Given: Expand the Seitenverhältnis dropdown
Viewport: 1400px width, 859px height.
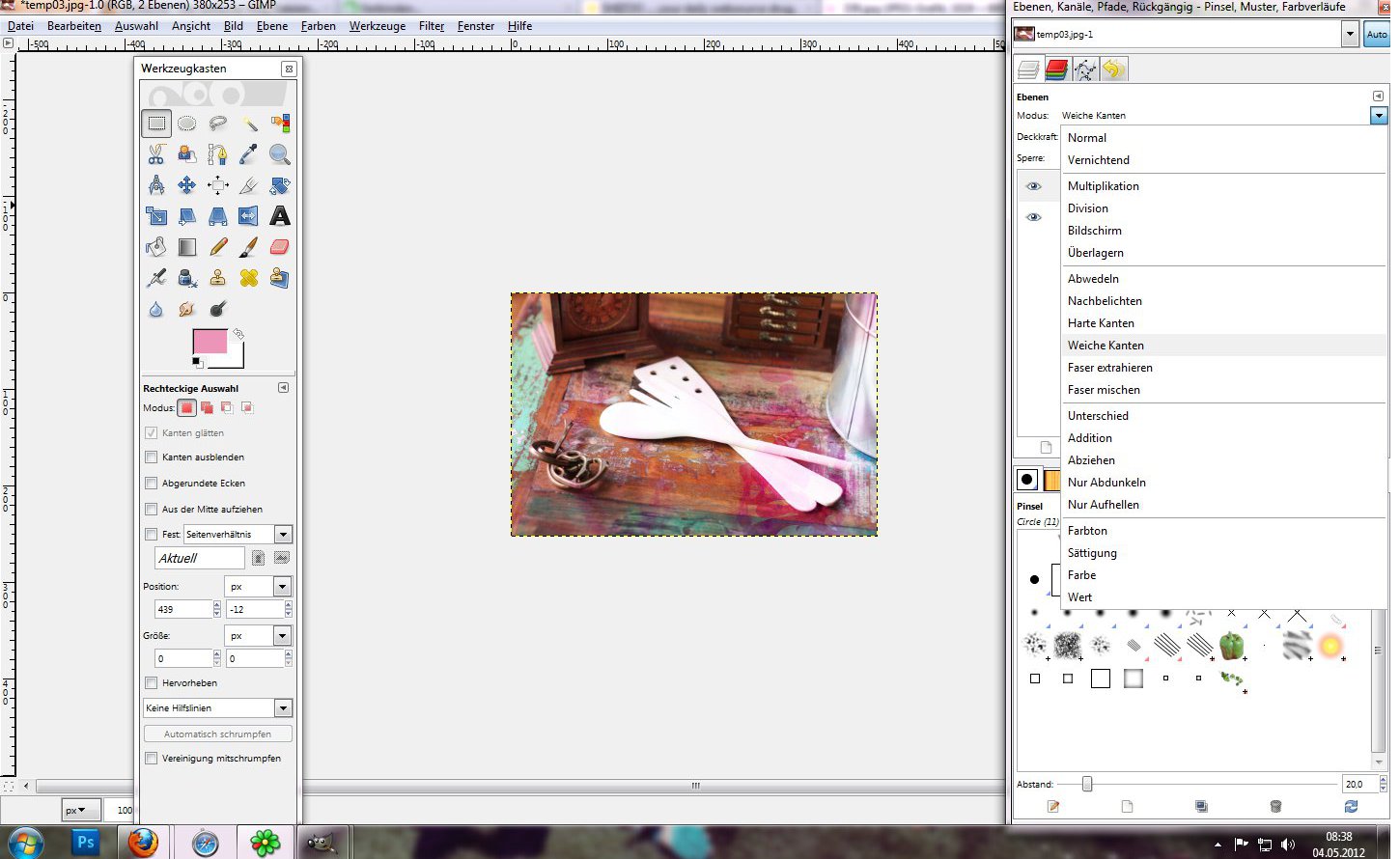Looking at the screenshot, I should click(283, 535).
